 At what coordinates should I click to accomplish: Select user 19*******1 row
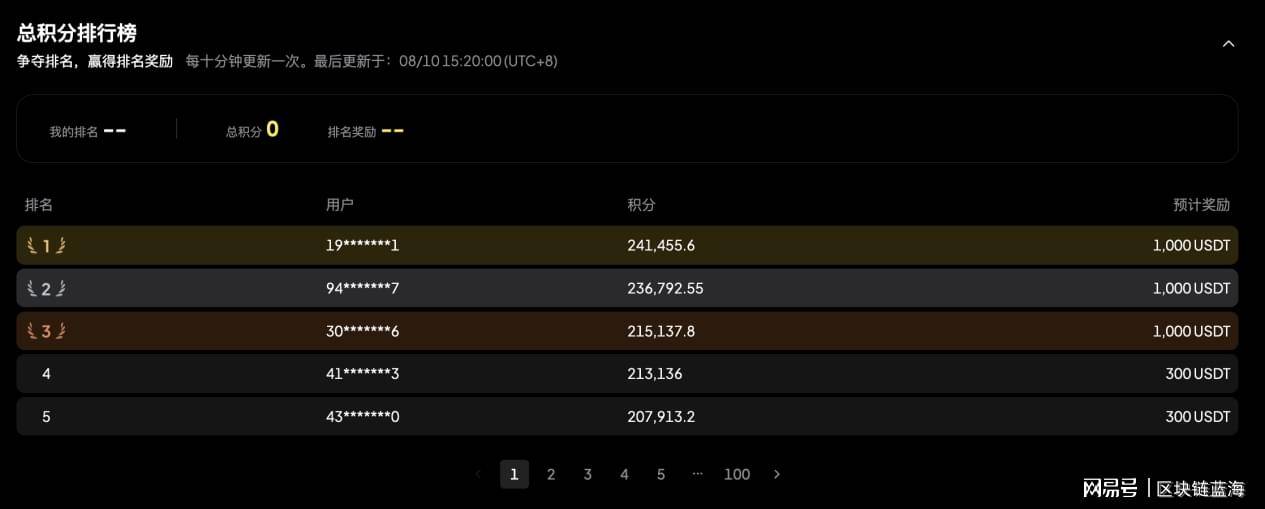point(627,245)
